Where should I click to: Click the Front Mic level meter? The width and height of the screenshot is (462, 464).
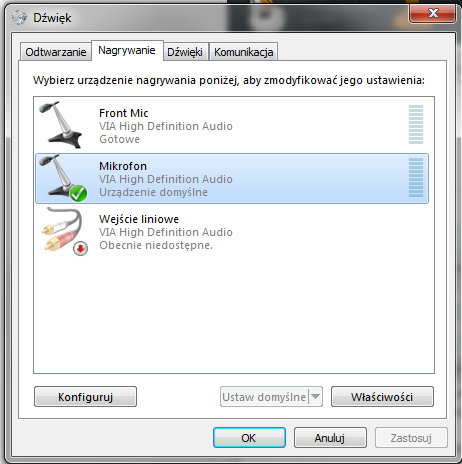pyautogui.click(x=416, y=125)
